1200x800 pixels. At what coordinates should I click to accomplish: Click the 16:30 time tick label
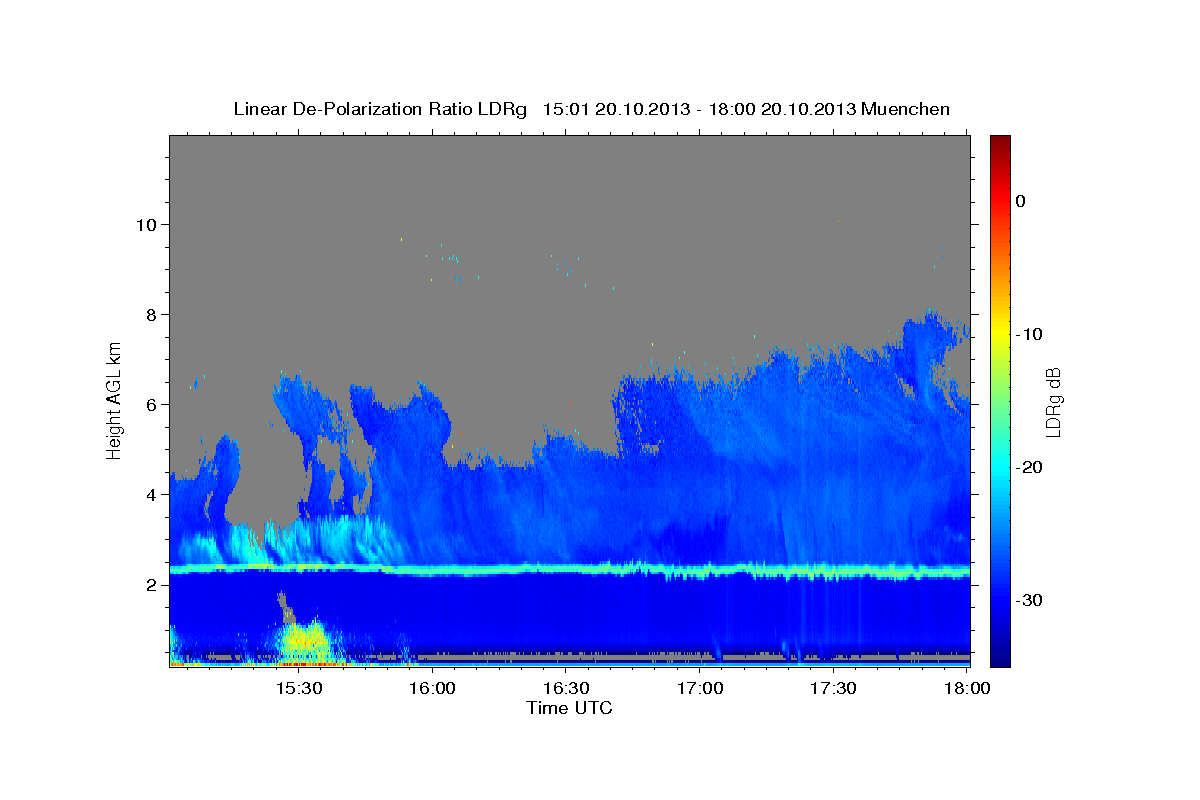tap(565, 689)
